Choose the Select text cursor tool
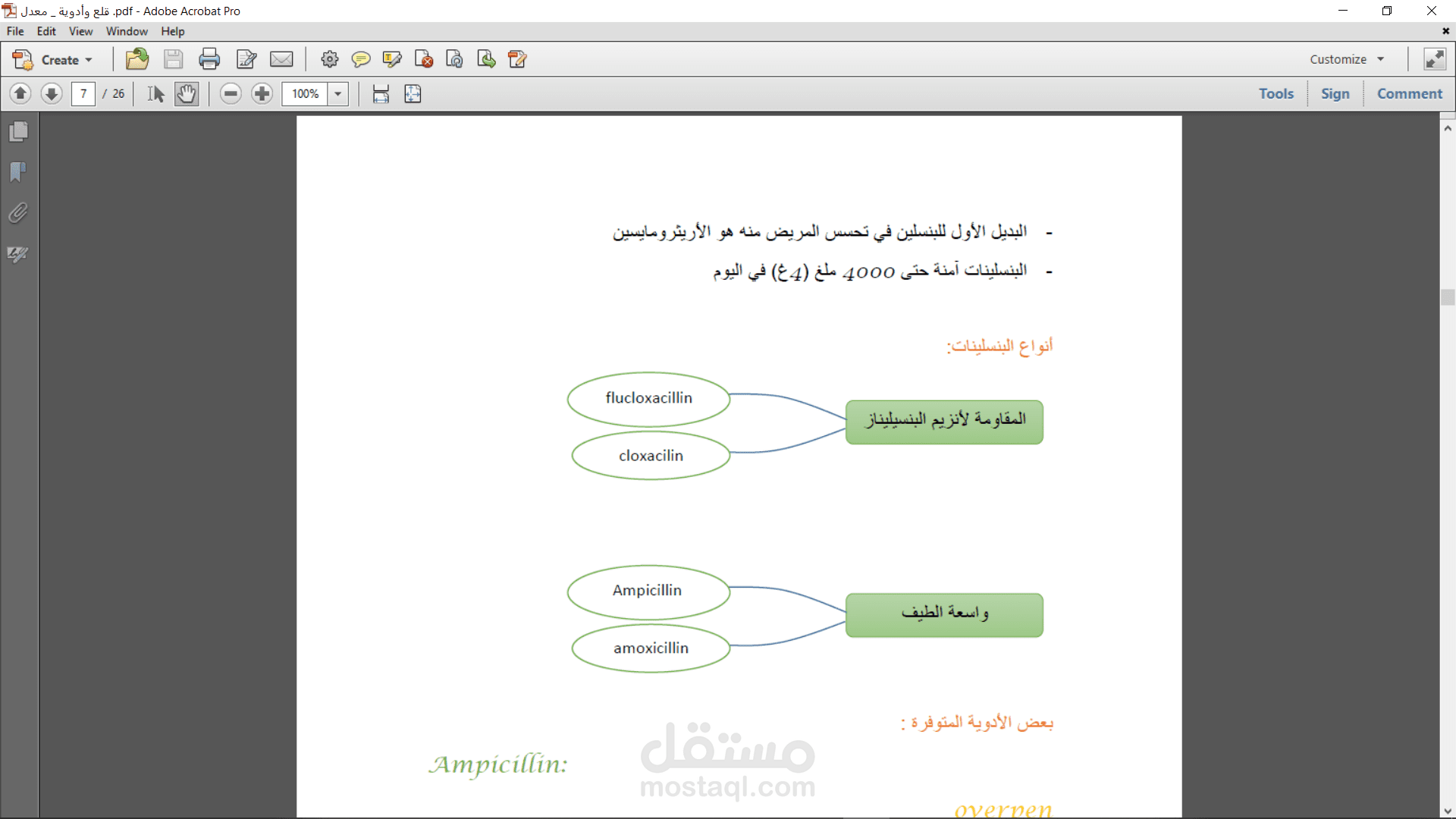Image resolution: width=1456 pixels, height=819 pixels. pos(155,93)
